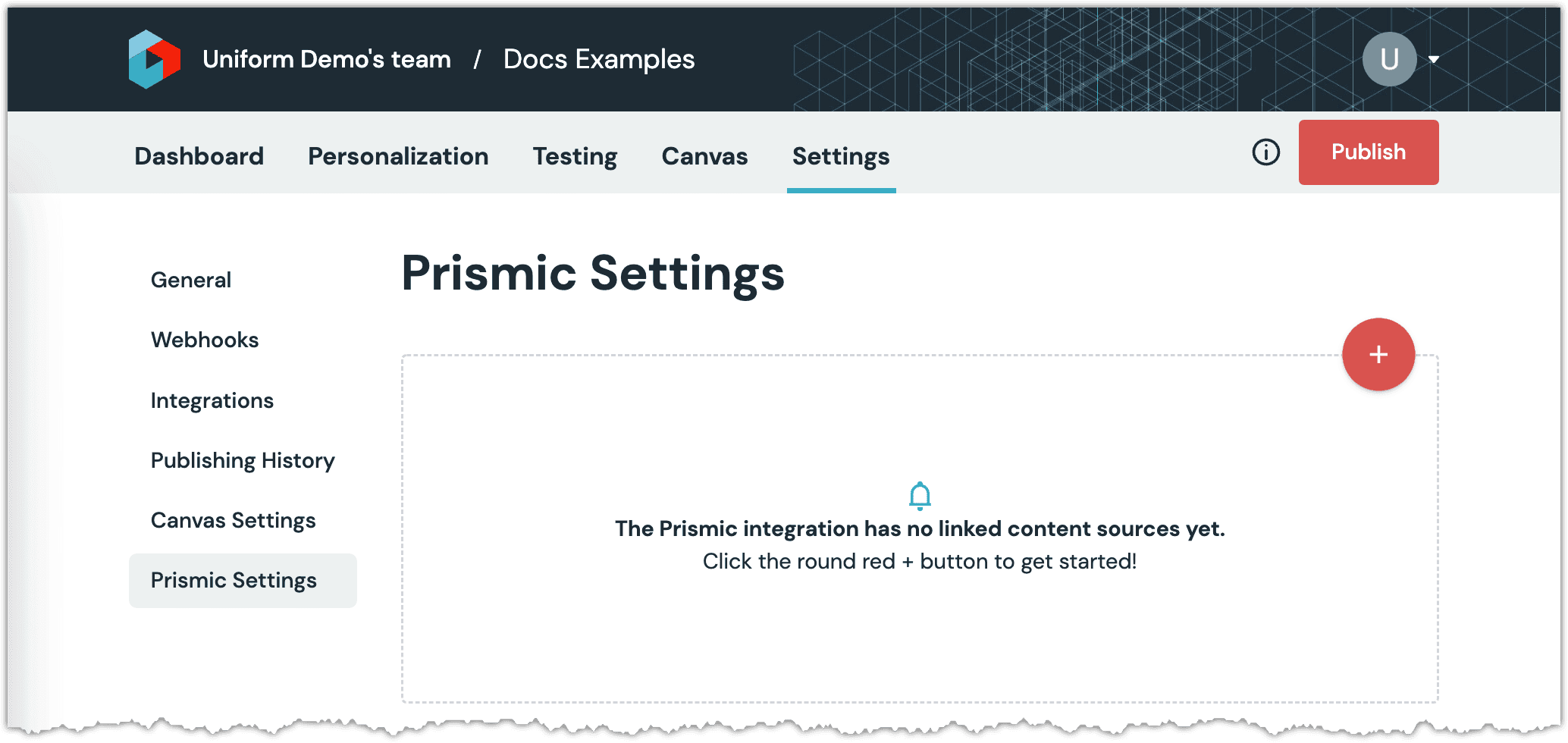Open Webhooks settings
This screenshot has width=1568, height=743.
click(205, 340)
